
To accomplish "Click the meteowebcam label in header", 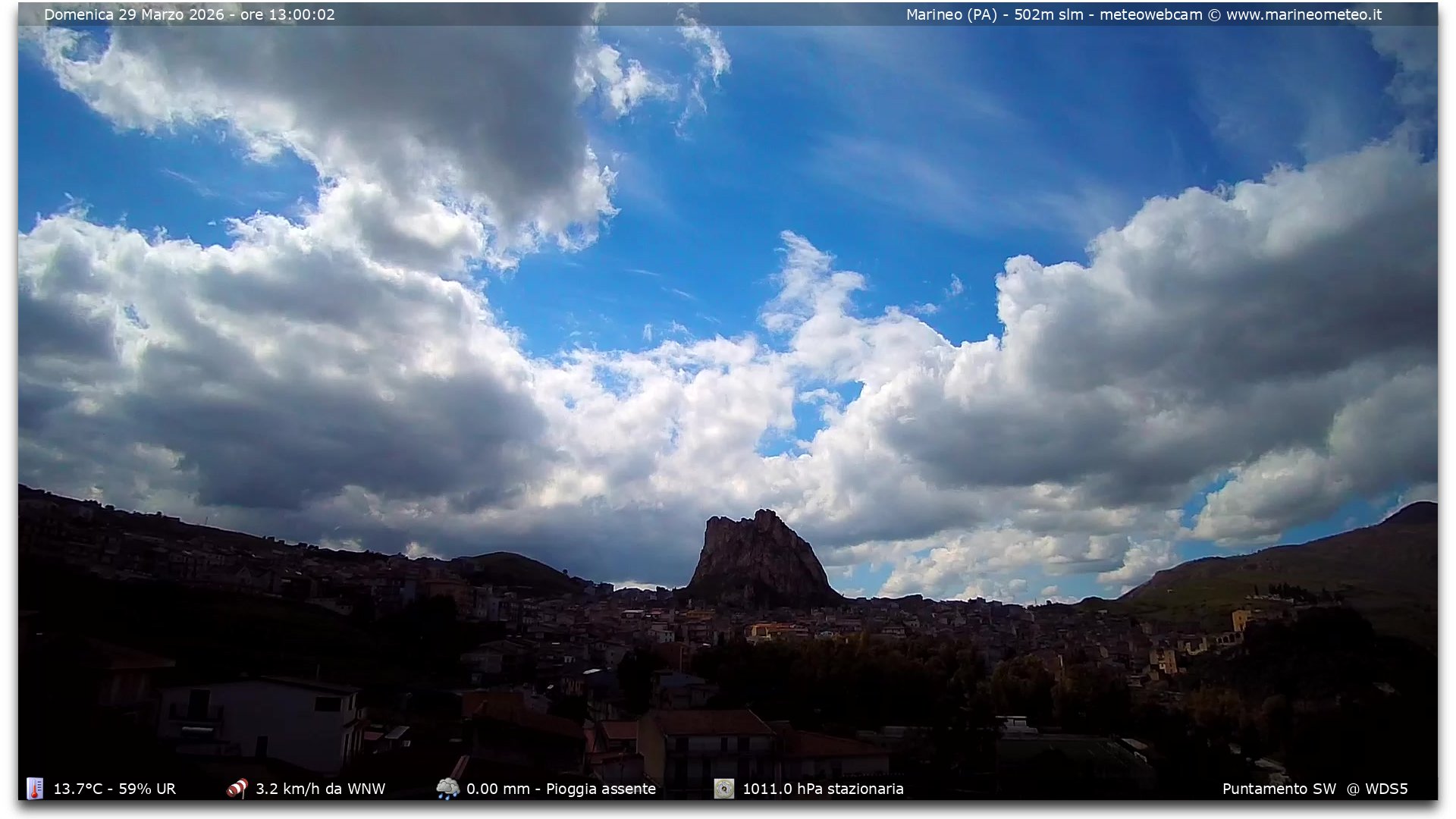I will [x=1150, y=14].
